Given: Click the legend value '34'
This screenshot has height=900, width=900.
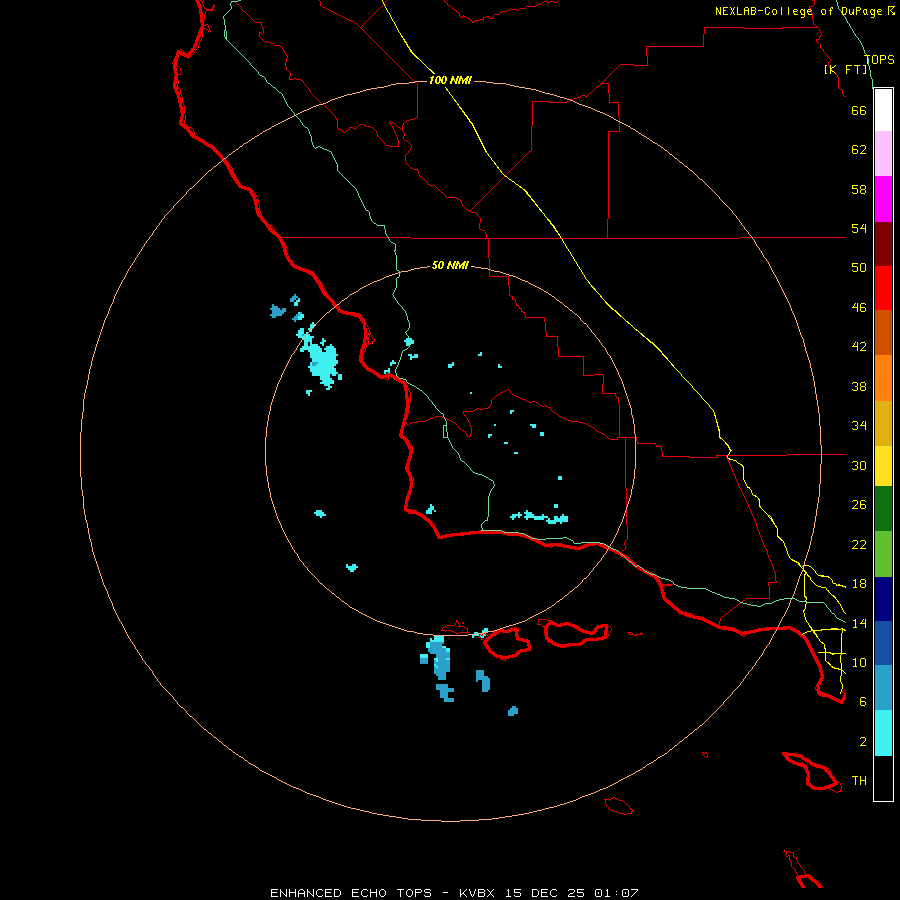Looking at the screenshot, I should pos(859,426).
